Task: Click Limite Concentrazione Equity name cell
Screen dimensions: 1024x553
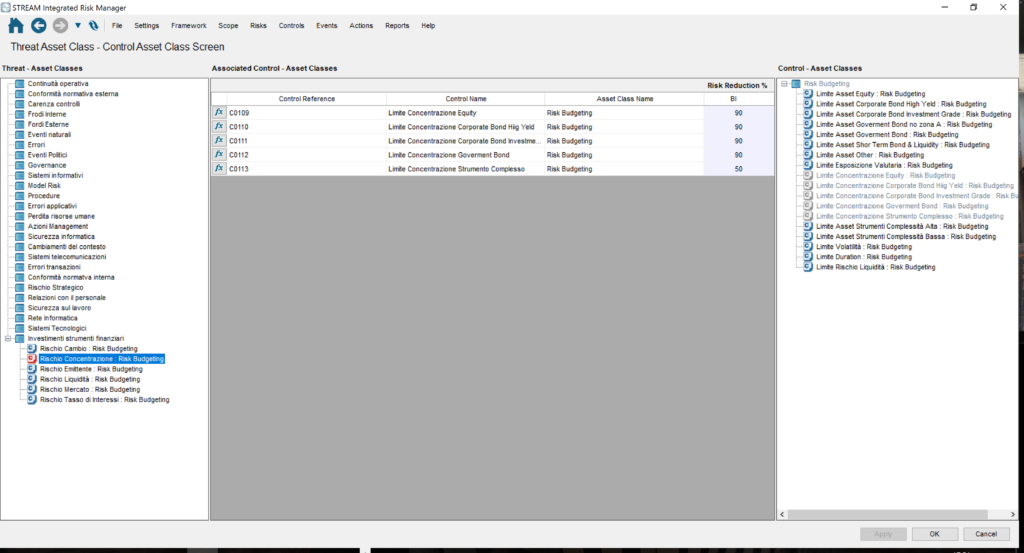Action: click(x=466, y=113)
